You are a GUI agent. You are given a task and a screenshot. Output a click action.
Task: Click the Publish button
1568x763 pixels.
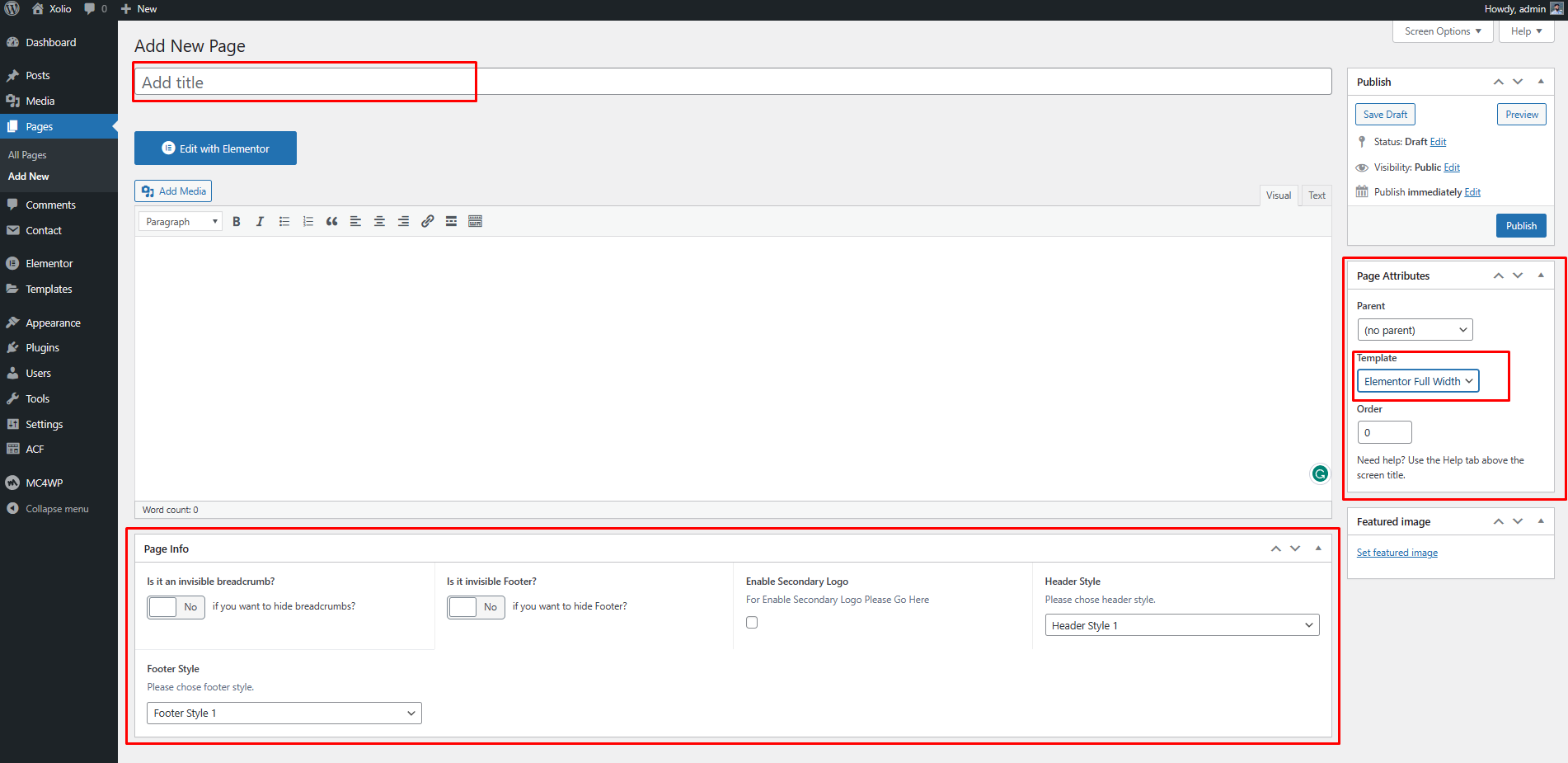click(1520, 226)
